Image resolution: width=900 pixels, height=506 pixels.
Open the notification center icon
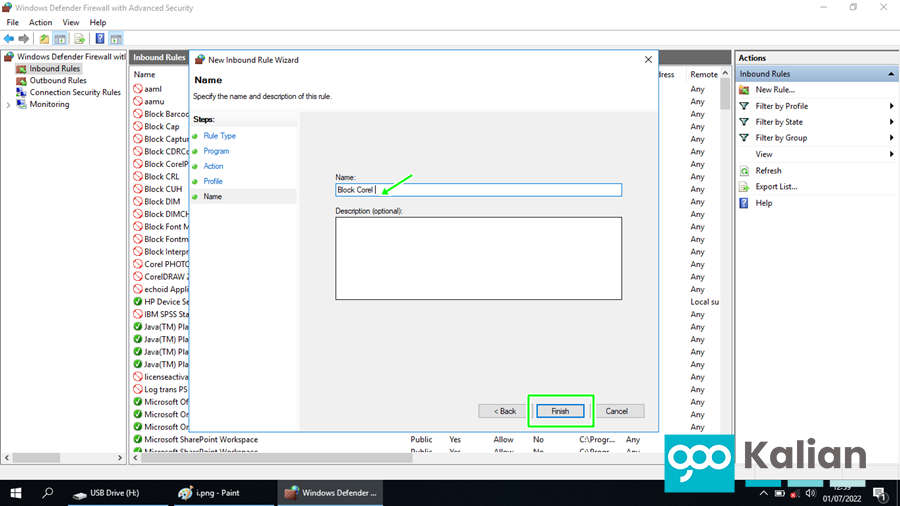pyautogui.click(x=880, y=493)
